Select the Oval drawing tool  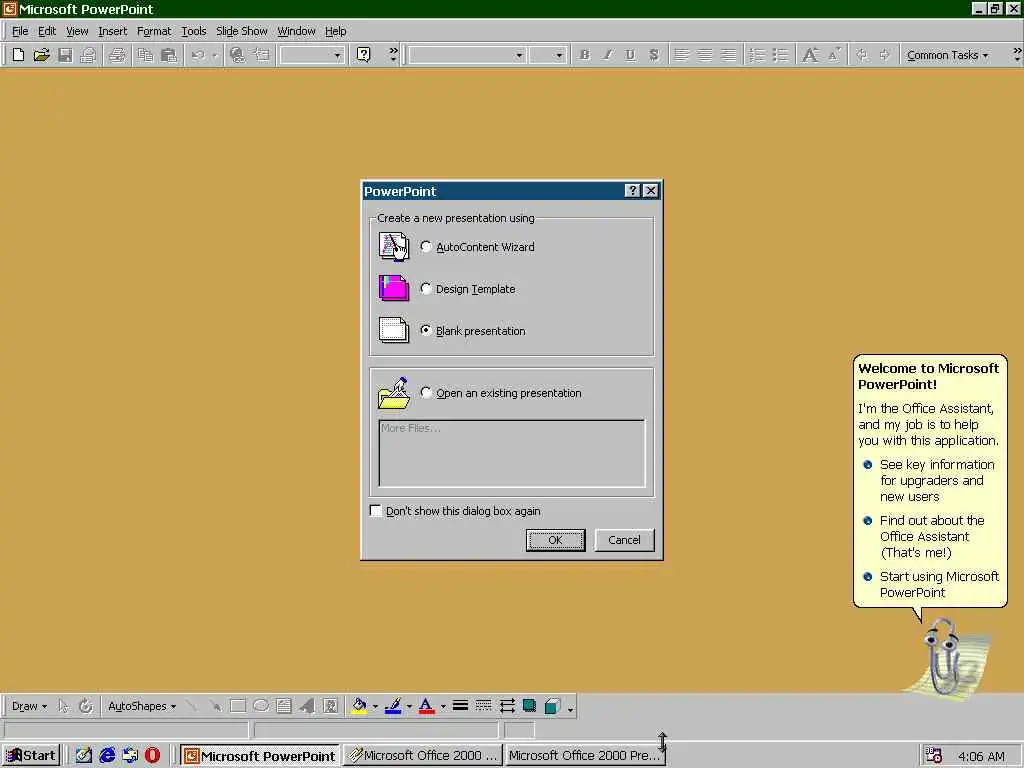click(x=261, y=706)
